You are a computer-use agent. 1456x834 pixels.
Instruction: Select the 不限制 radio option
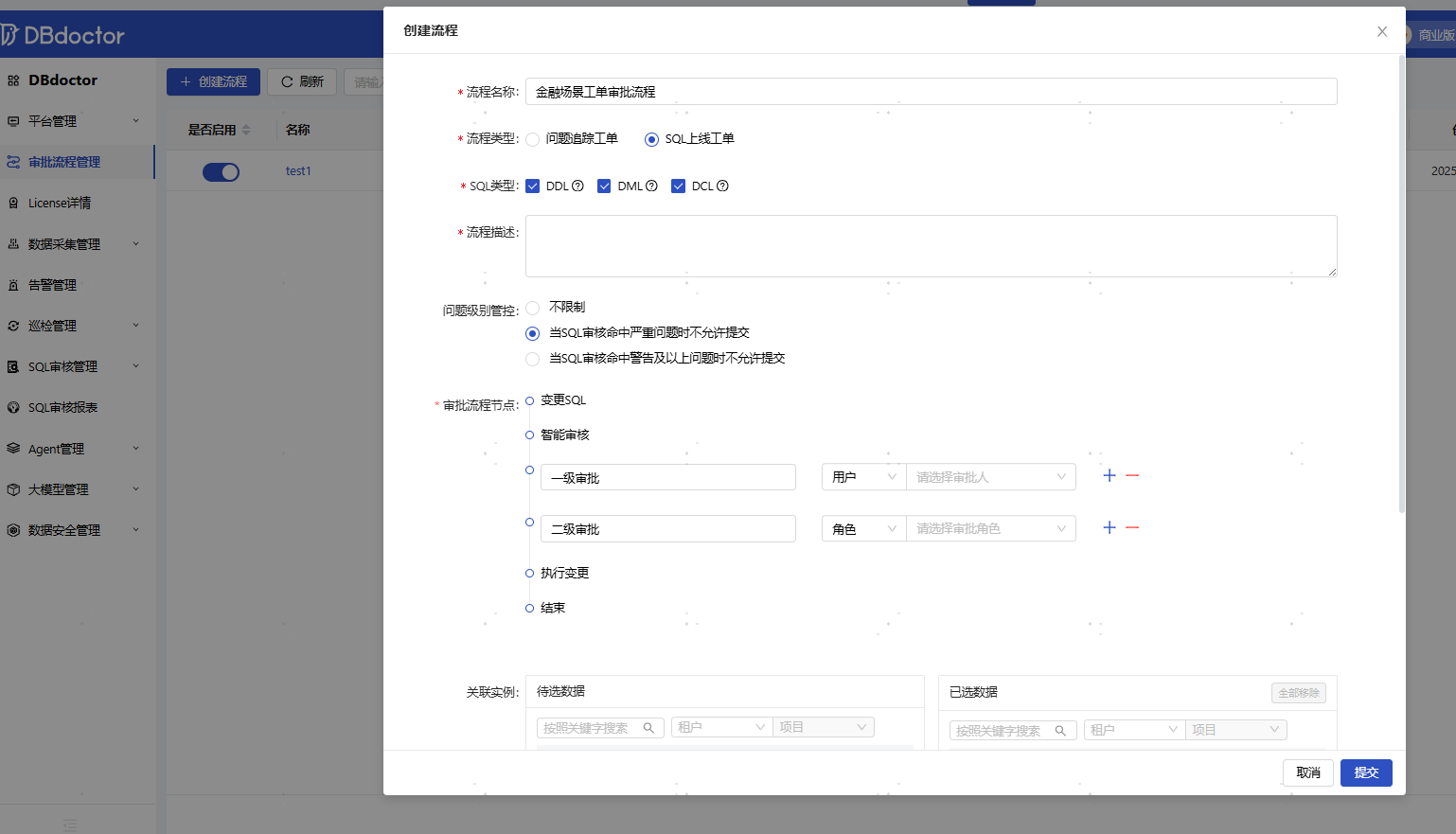[x=533, y=308]
